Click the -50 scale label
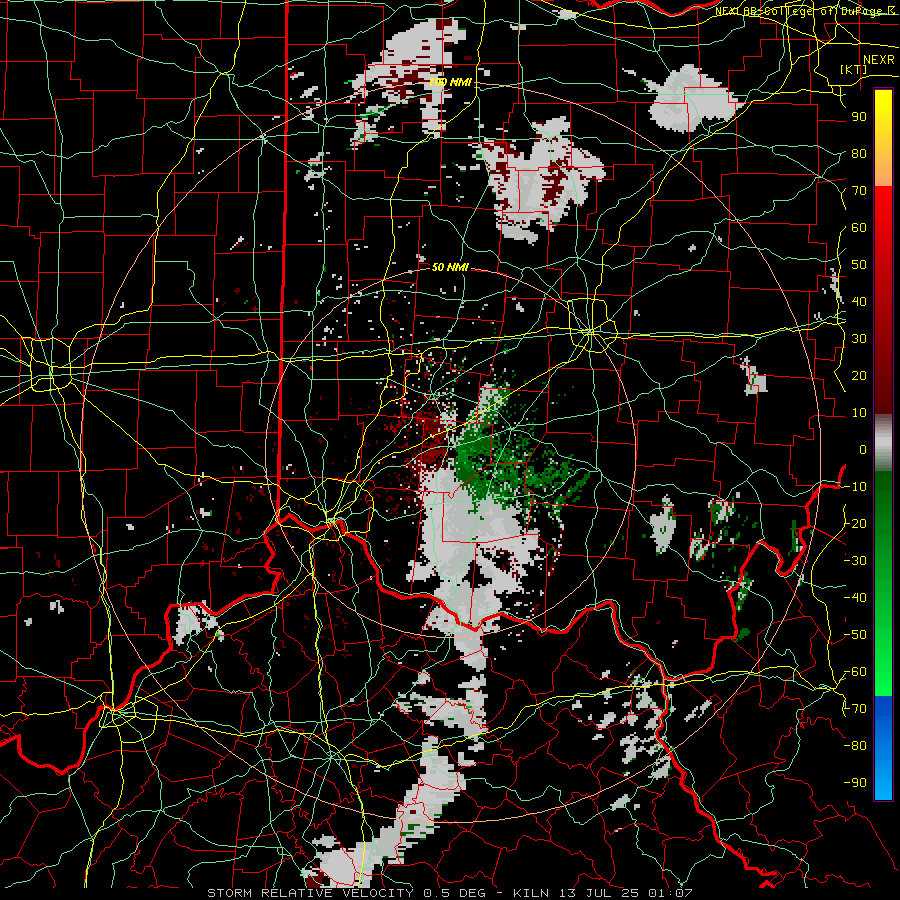The width and height of the screenshot is (900, 900). point(856,635)
